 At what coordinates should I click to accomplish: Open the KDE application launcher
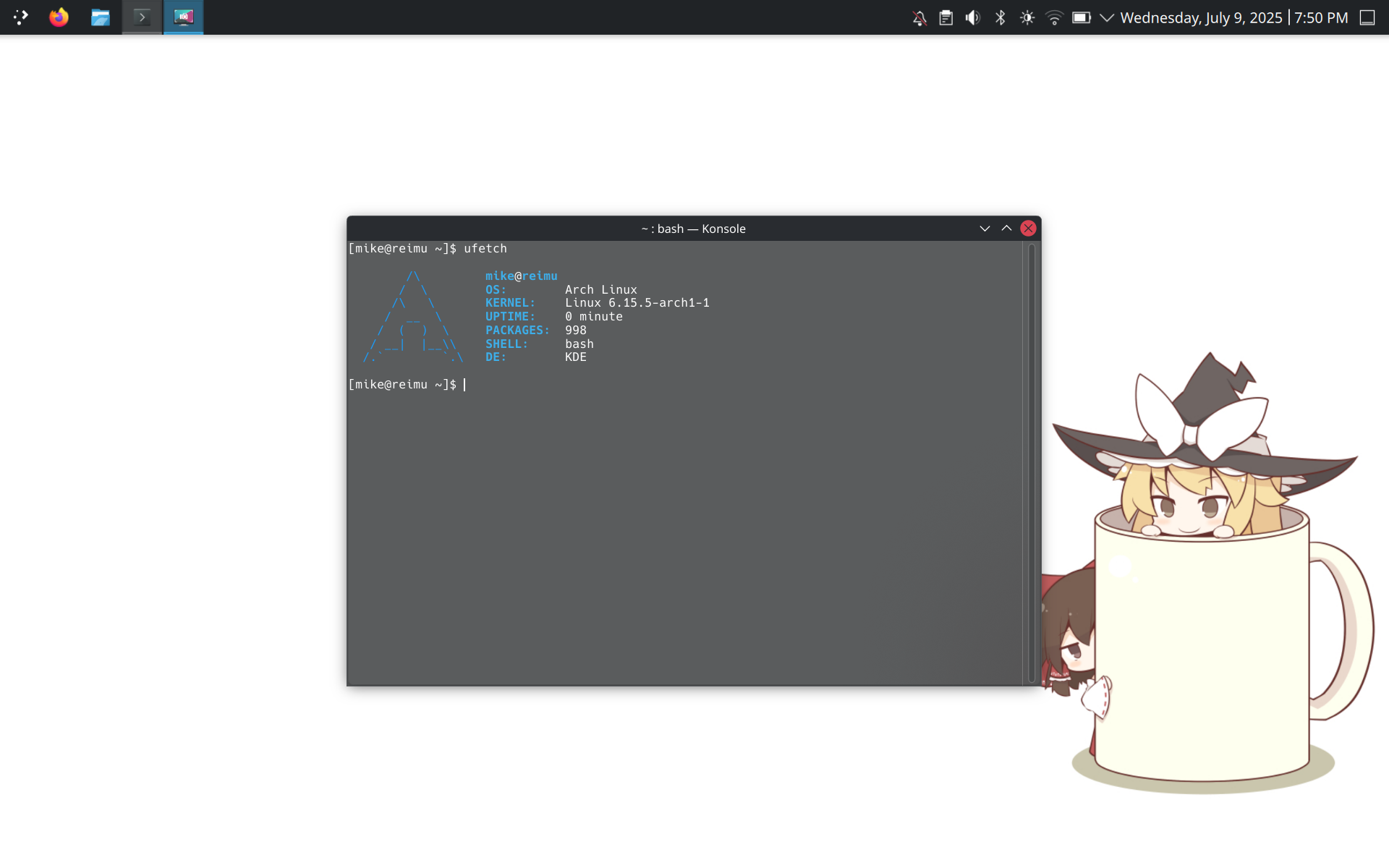(x=20, y=17)
